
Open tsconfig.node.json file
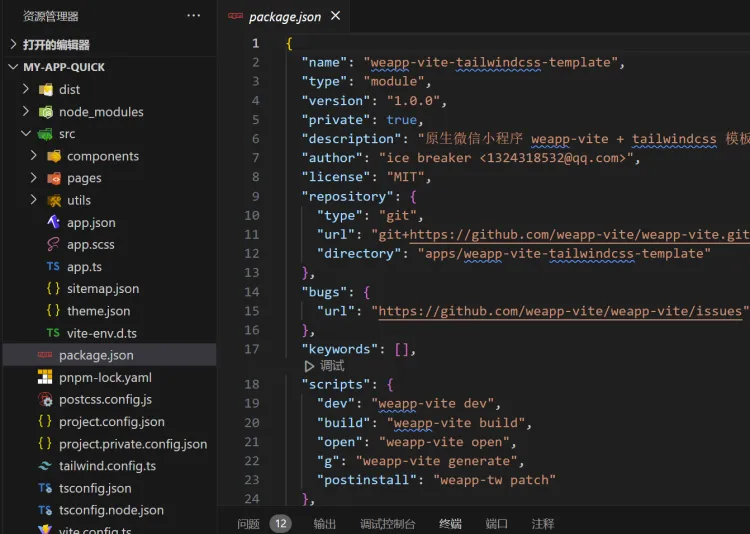pyautogui.click(x=111, y=510)
